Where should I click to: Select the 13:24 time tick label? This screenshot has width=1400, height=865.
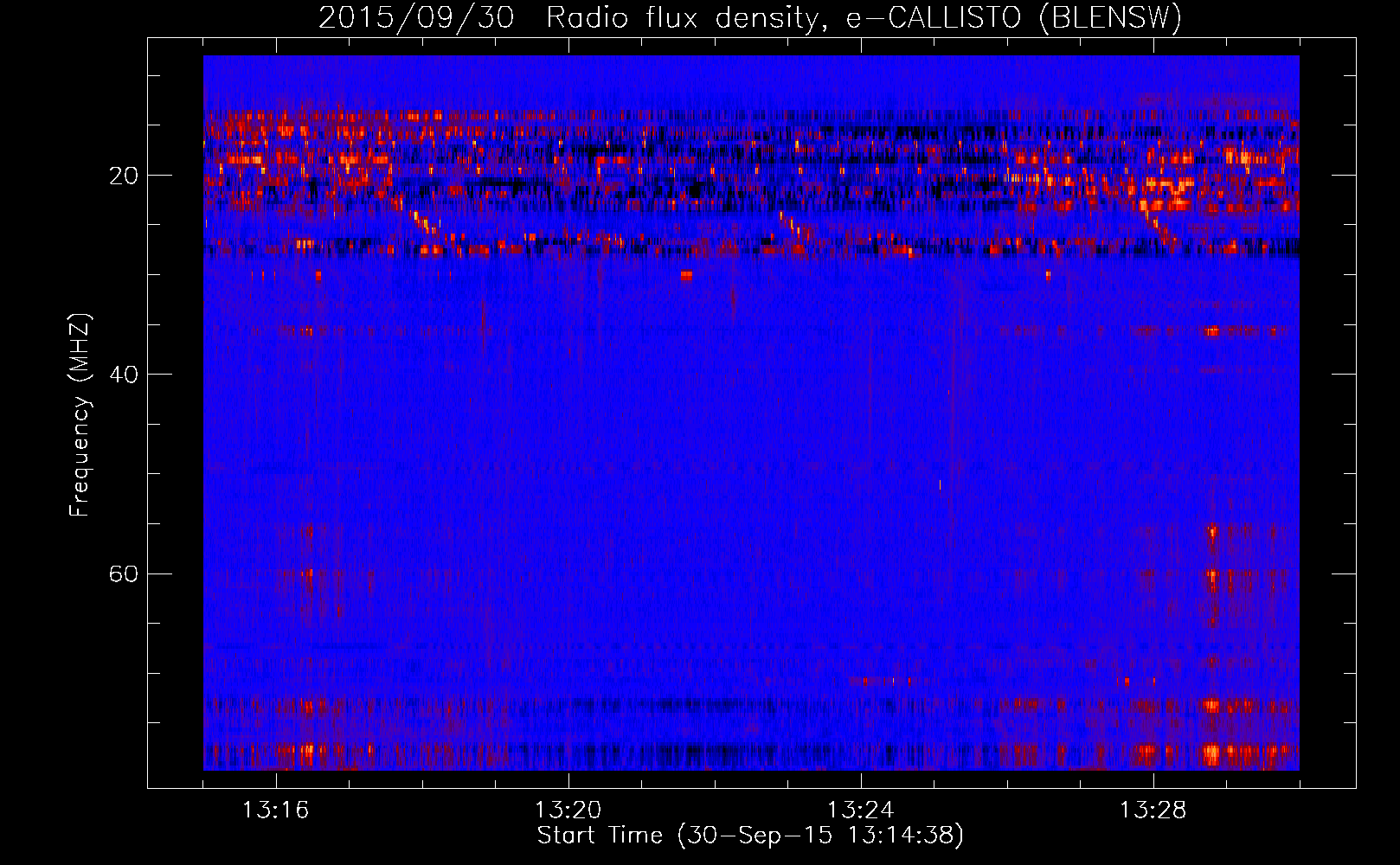[x=861, y=811]
